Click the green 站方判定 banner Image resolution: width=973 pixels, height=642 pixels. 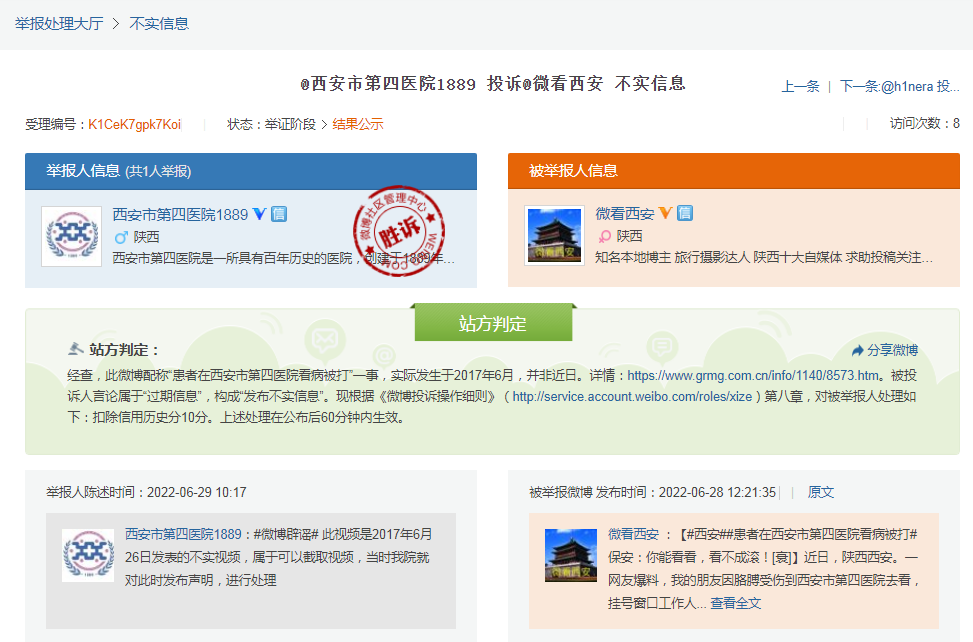(x=493, y=323)
